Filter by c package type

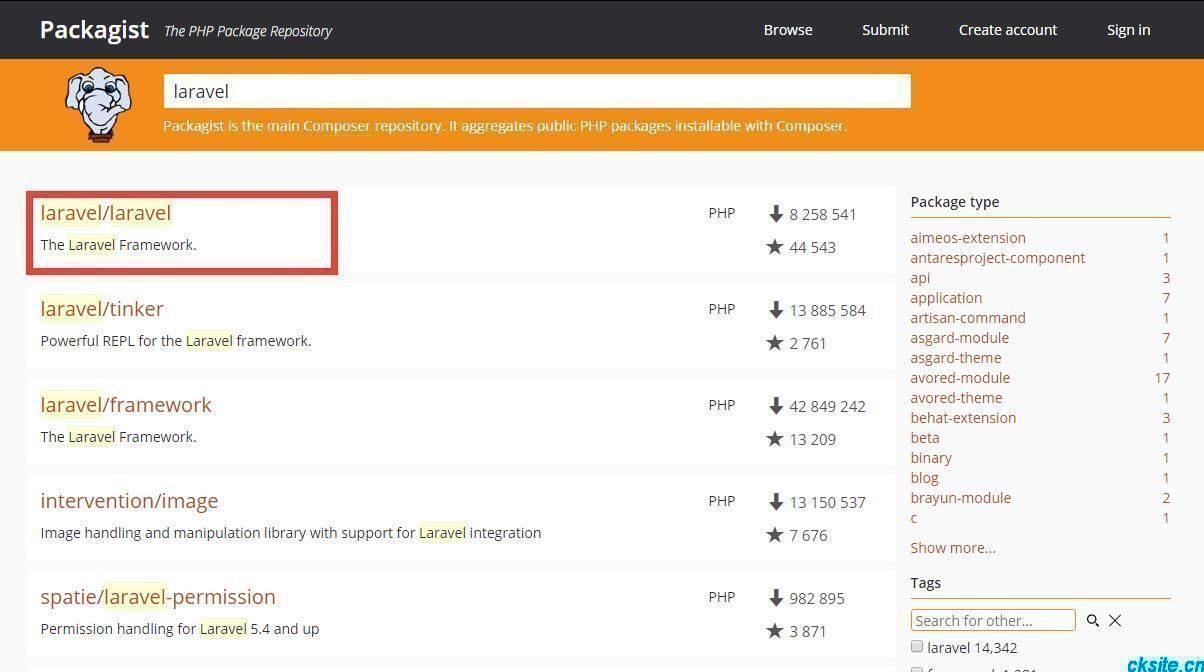(x=914, y=518)
